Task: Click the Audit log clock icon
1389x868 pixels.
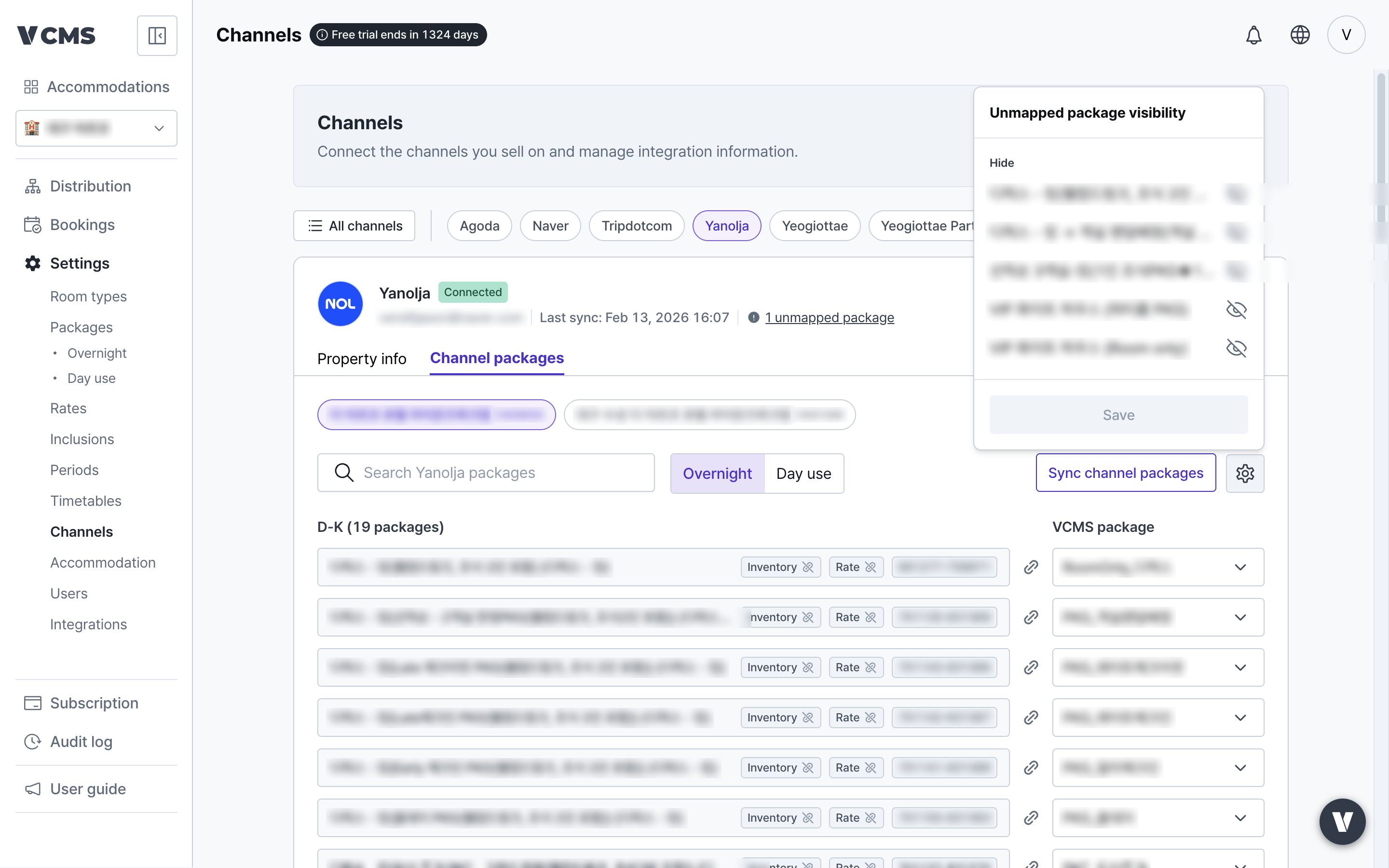Action: pyautogui.click(x=33, y=742)
